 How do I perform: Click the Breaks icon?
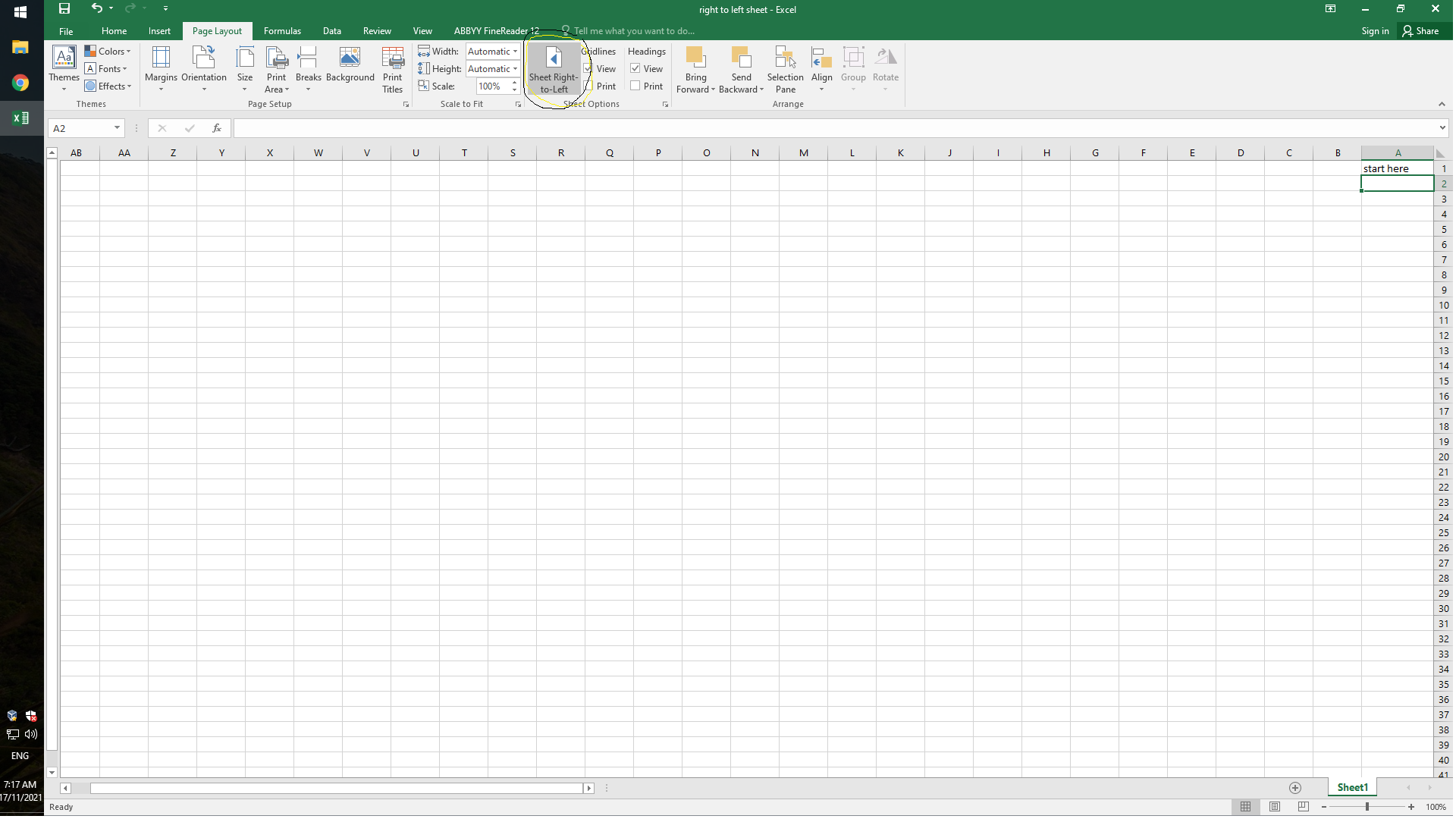click(x=308, y=68)
